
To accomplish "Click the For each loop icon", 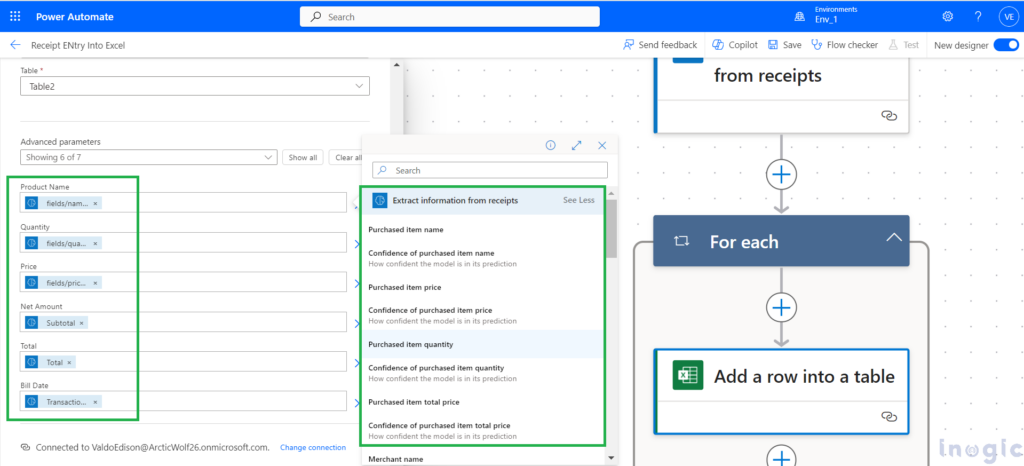I will pos(681,241).
